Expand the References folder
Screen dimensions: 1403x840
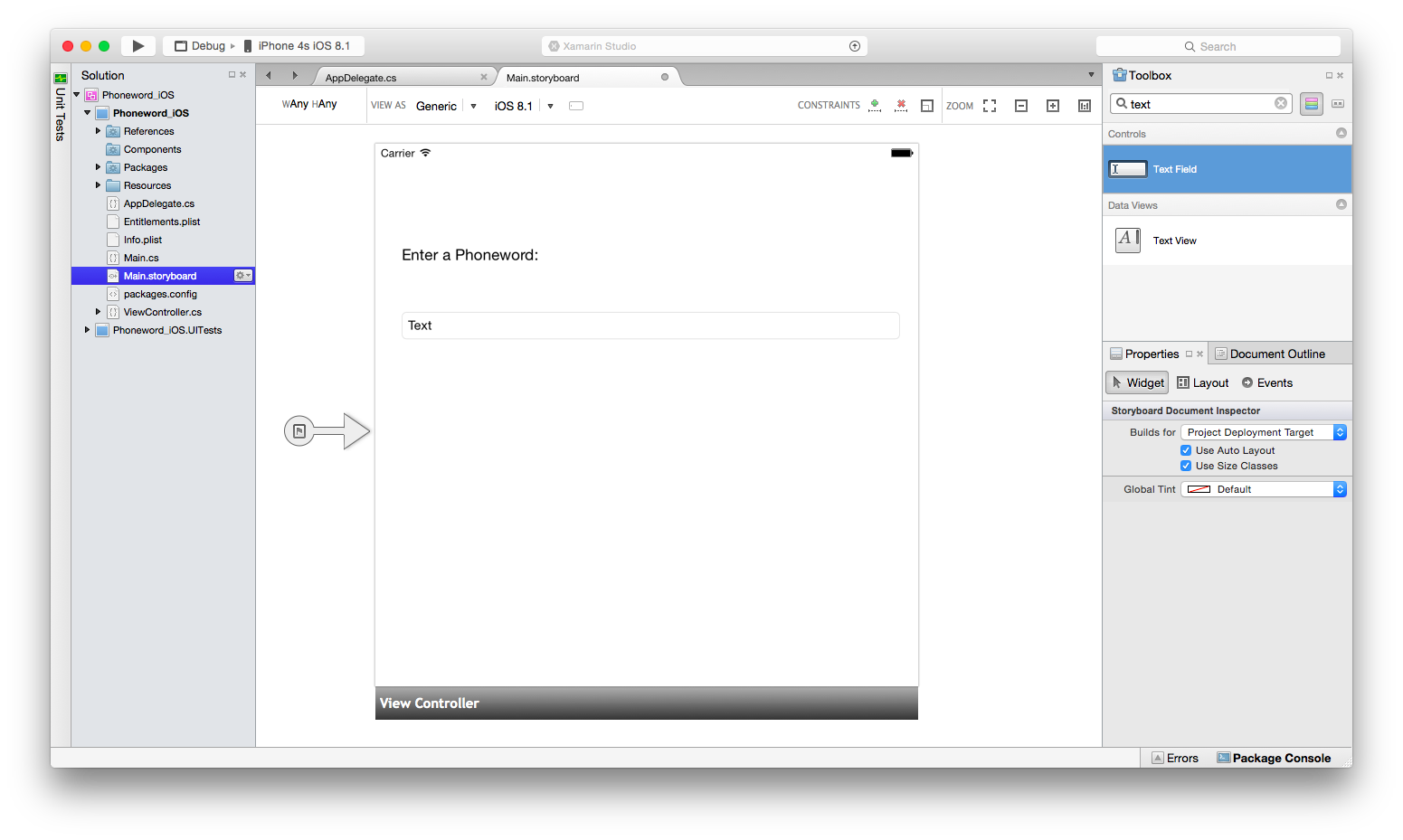(x=98, y=131)
